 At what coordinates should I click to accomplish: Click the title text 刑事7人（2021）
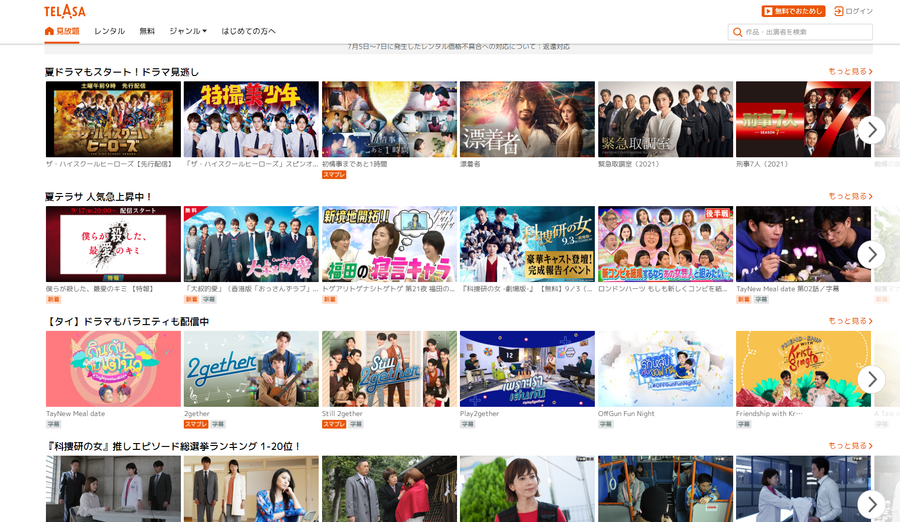pyautogui.click(x=762, y=164)
